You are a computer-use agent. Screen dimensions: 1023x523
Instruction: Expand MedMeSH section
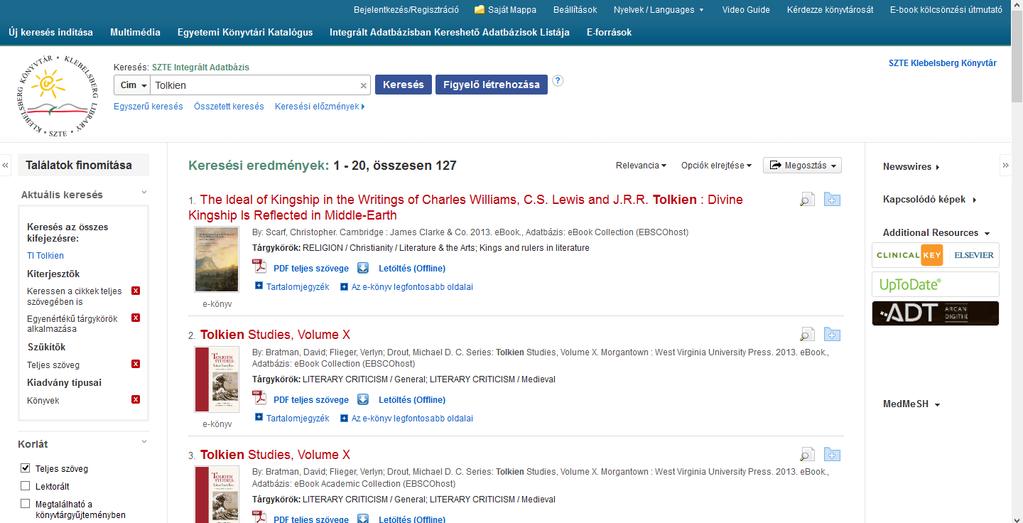point(911,404)
